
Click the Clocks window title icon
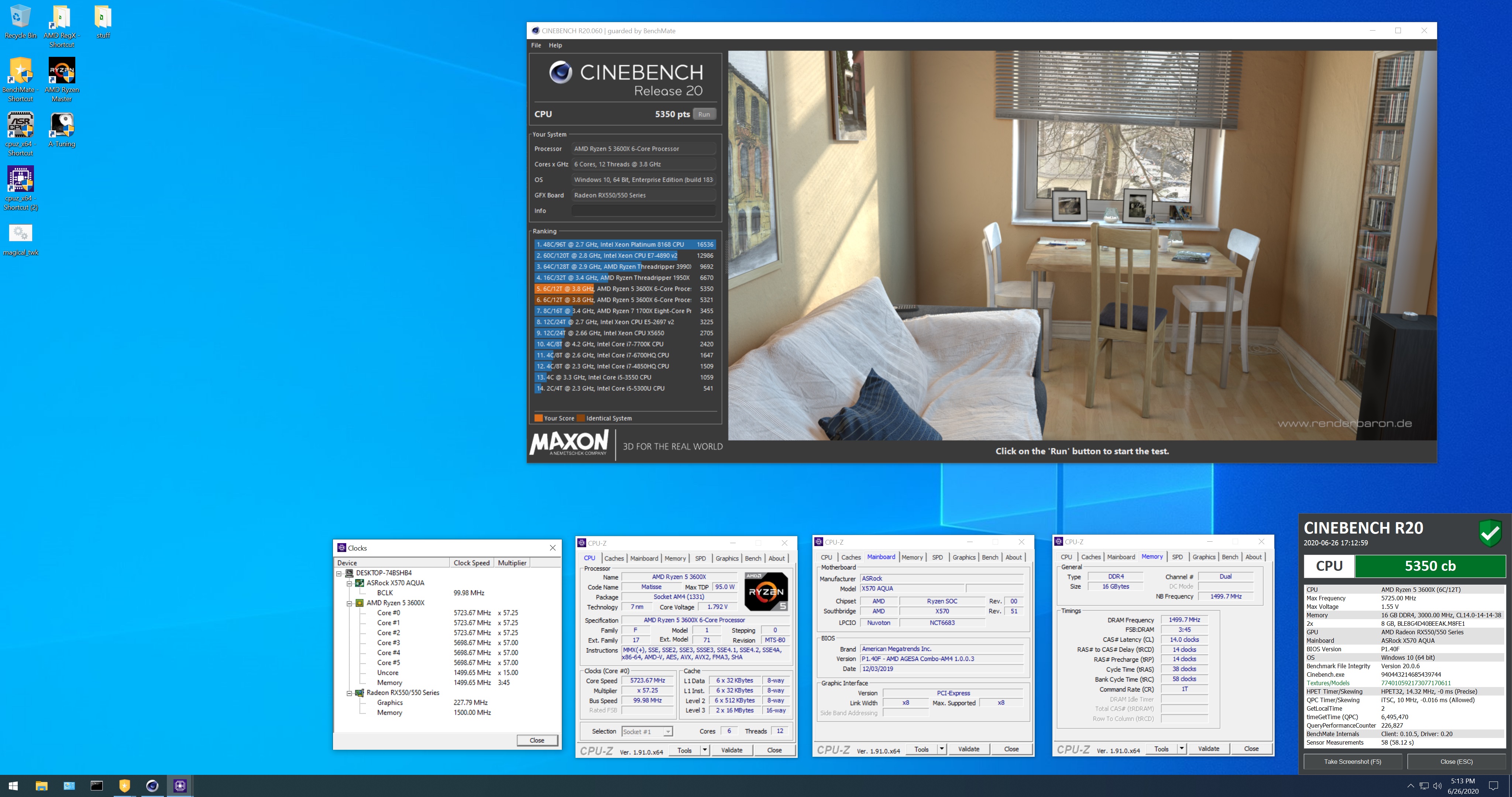point(341,548)
